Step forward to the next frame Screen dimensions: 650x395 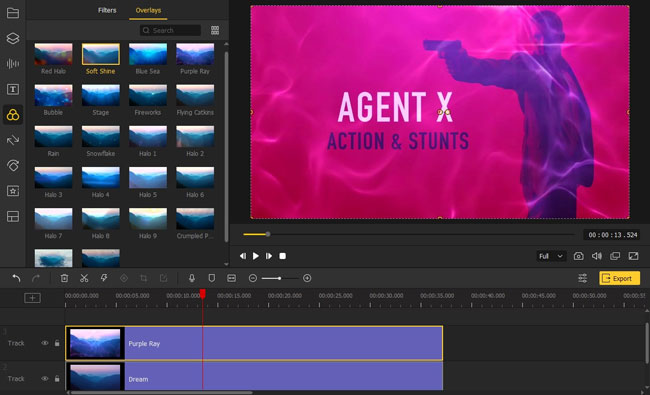point(269,256)
